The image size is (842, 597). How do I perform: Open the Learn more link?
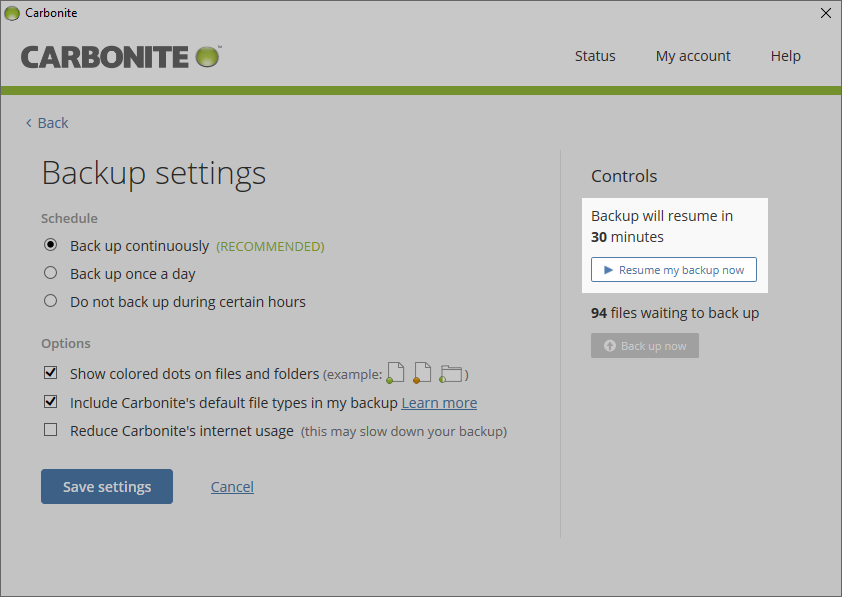(439, 403)
